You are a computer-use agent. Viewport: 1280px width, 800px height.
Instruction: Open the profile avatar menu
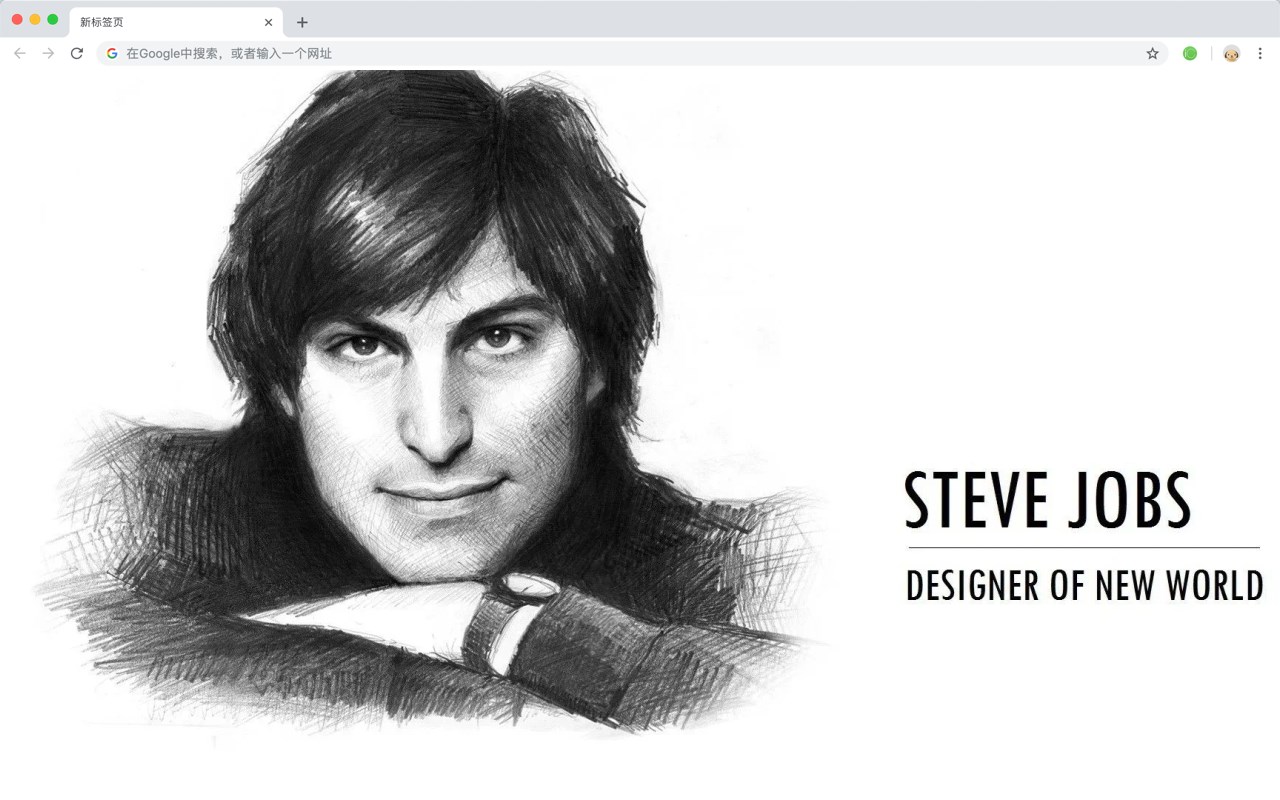coord(1231,53)
